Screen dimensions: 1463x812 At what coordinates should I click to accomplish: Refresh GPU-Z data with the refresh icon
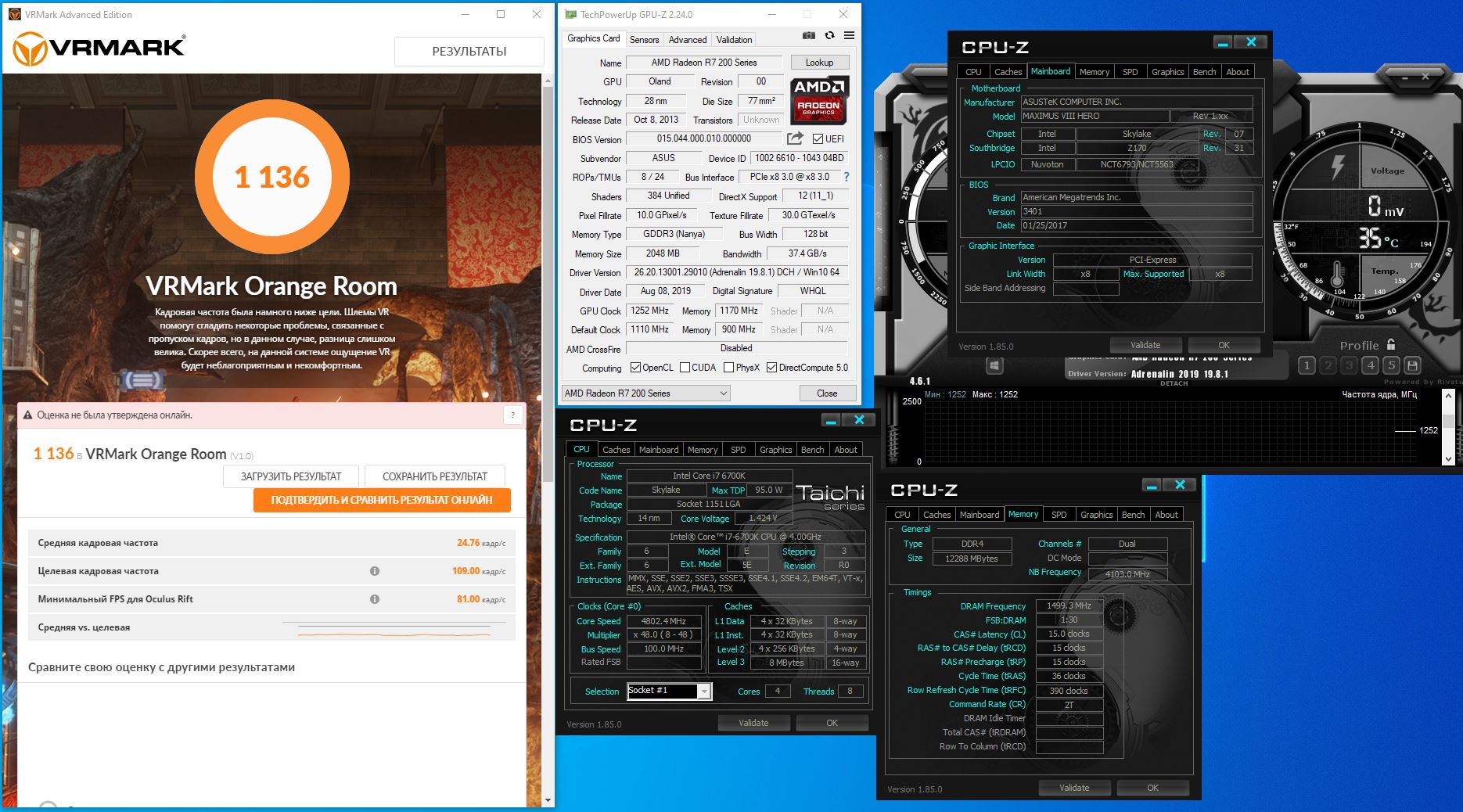click(829, 35)
